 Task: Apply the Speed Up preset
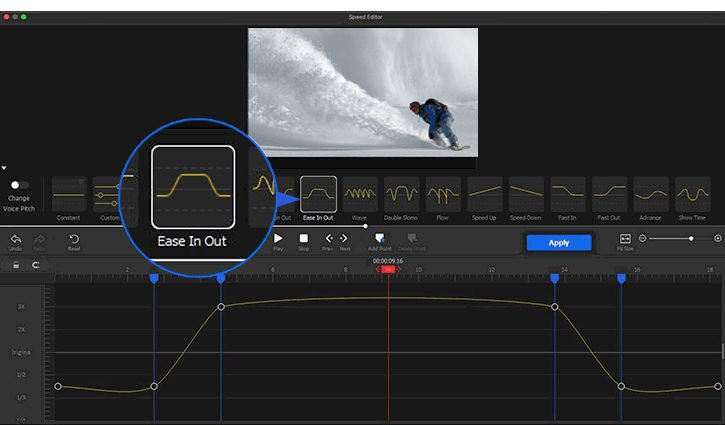coord(485,194)
